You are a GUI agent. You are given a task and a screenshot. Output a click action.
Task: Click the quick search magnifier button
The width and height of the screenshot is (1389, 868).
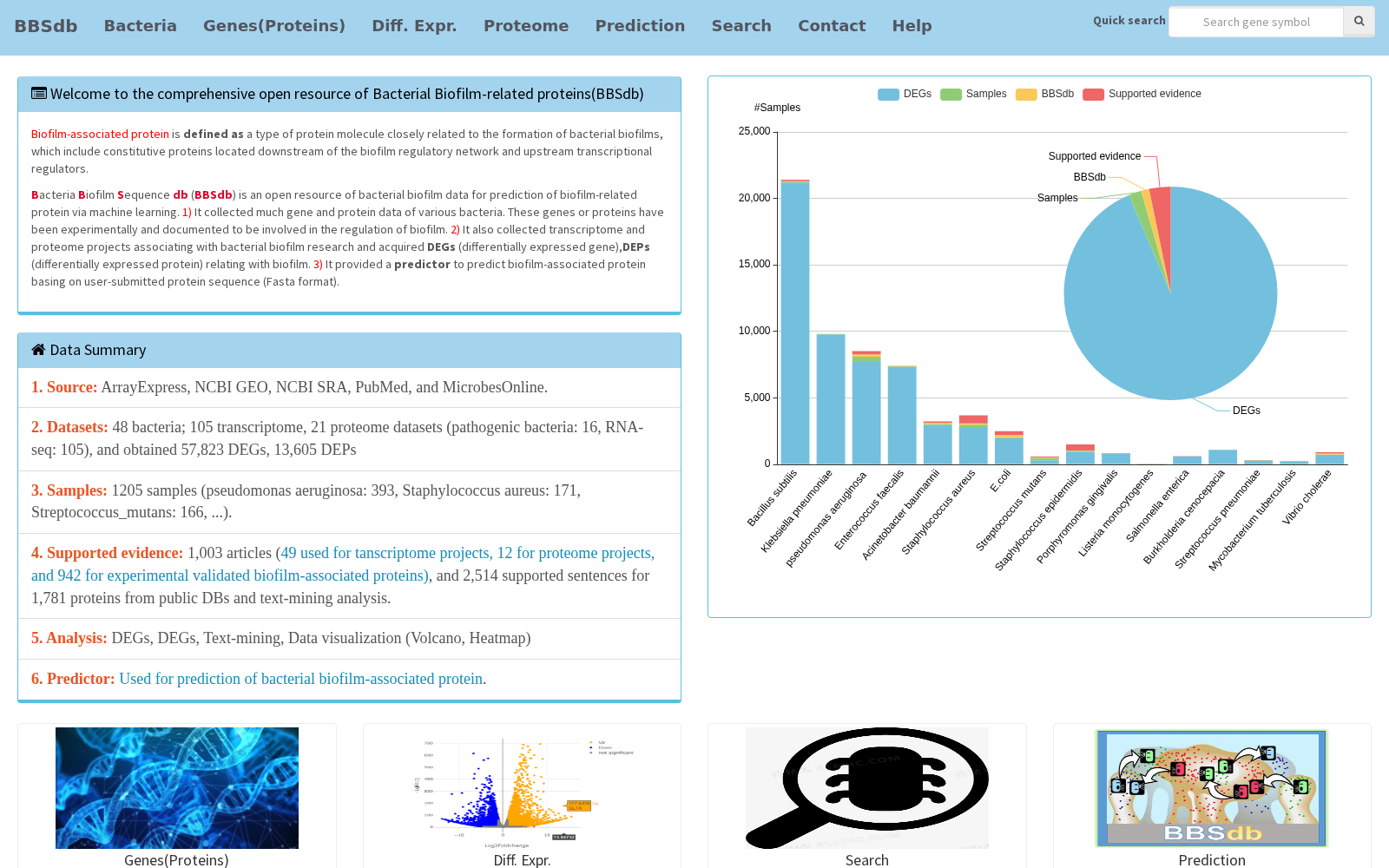[1359, 22]
